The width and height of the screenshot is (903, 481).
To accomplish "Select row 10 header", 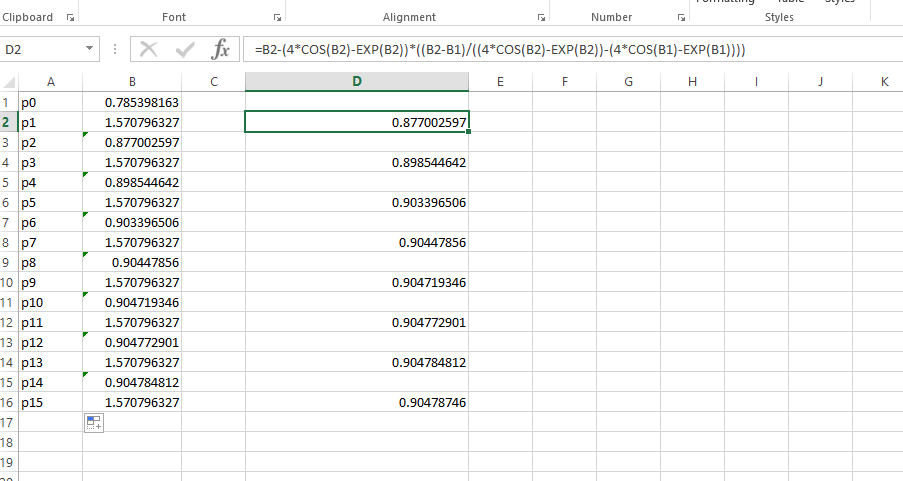I will [x=8, y=282].
